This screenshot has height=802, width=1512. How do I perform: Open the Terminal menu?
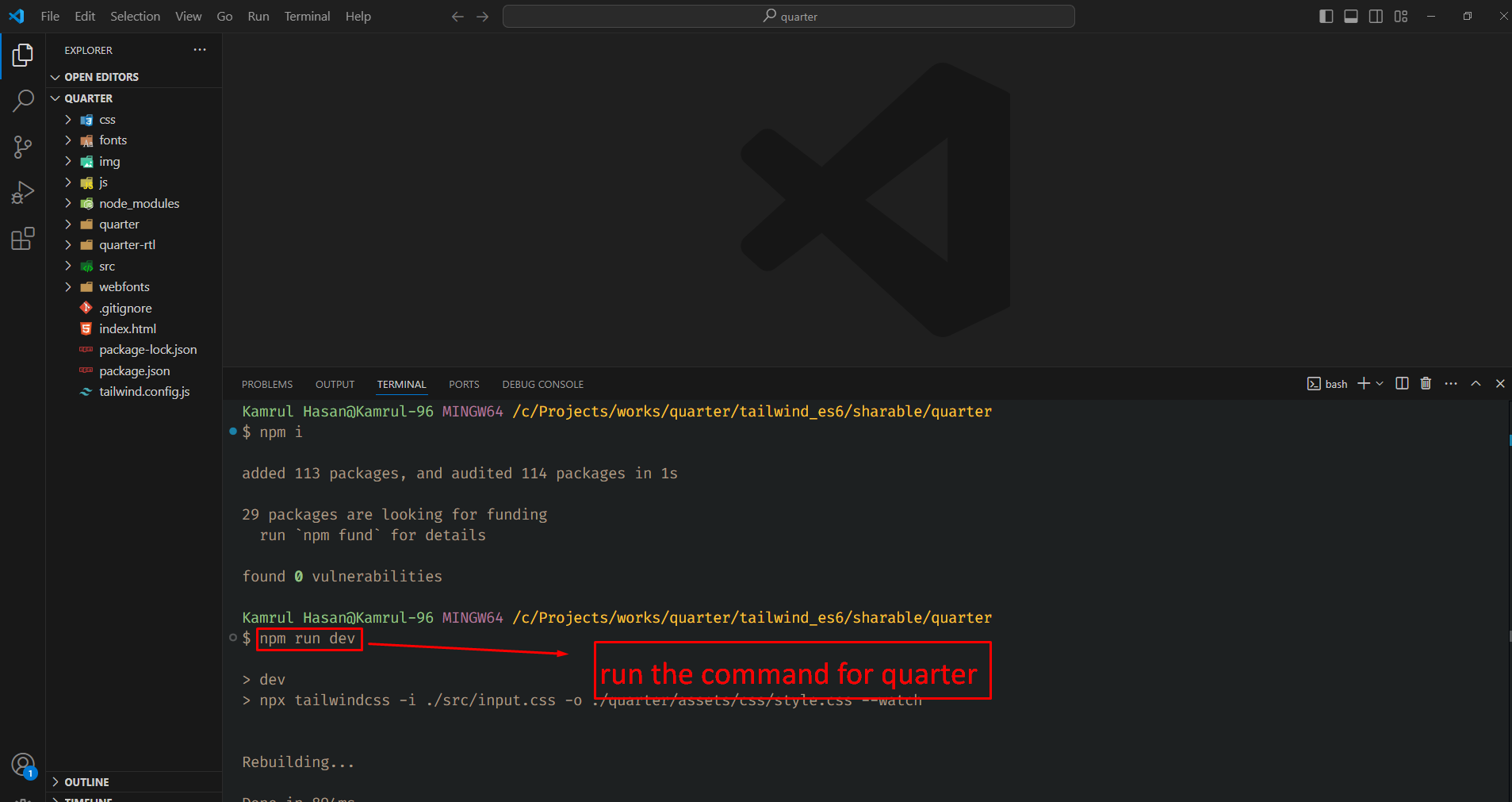click(x=307, y=17)
